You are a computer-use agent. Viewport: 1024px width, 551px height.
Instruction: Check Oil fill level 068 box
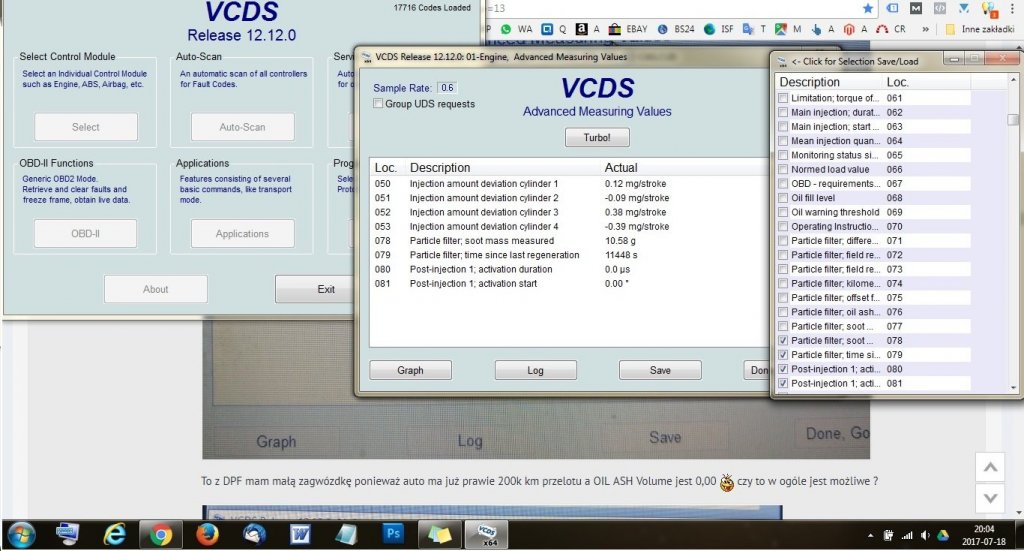pyautogui.click(x=783, y=198)
